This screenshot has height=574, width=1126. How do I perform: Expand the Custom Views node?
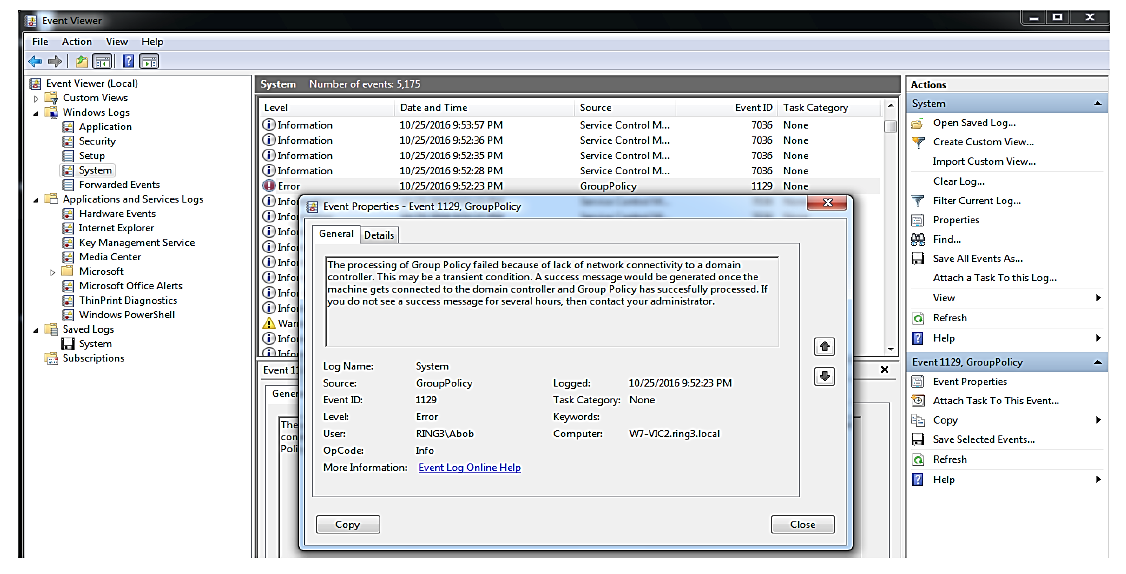[x=36, y=98]
